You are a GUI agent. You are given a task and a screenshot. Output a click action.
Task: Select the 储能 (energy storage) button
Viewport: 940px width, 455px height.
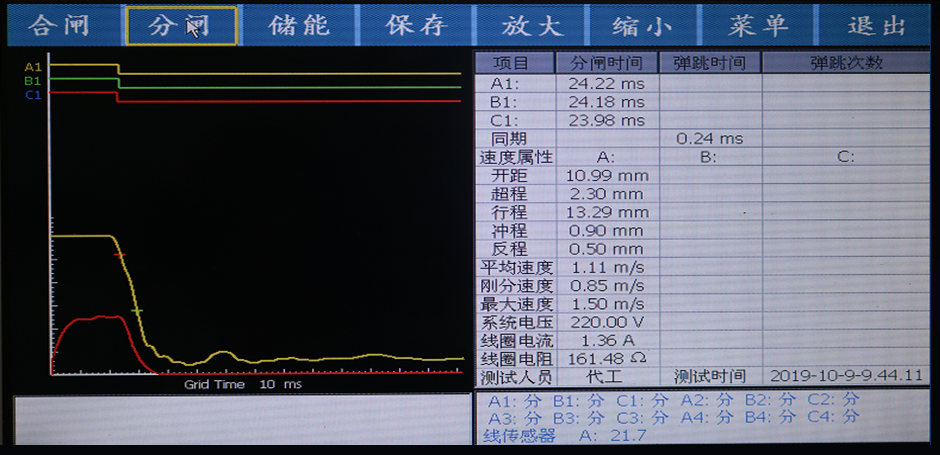[299, 26]
